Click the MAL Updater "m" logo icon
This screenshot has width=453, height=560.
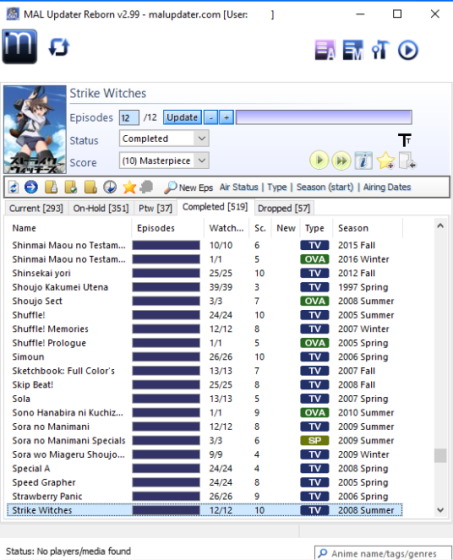(20, 46)
